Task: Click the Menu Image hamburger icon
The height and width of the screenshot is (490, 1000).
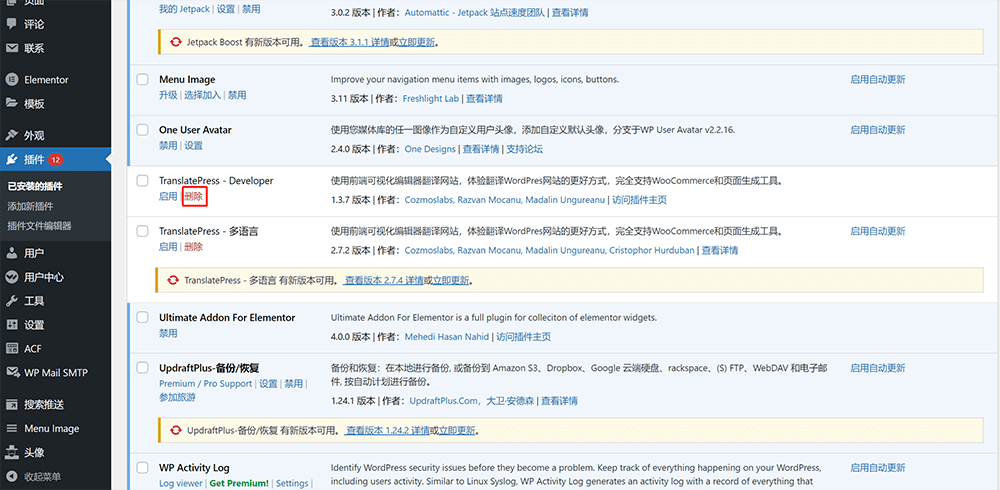Action: [11, 428]
